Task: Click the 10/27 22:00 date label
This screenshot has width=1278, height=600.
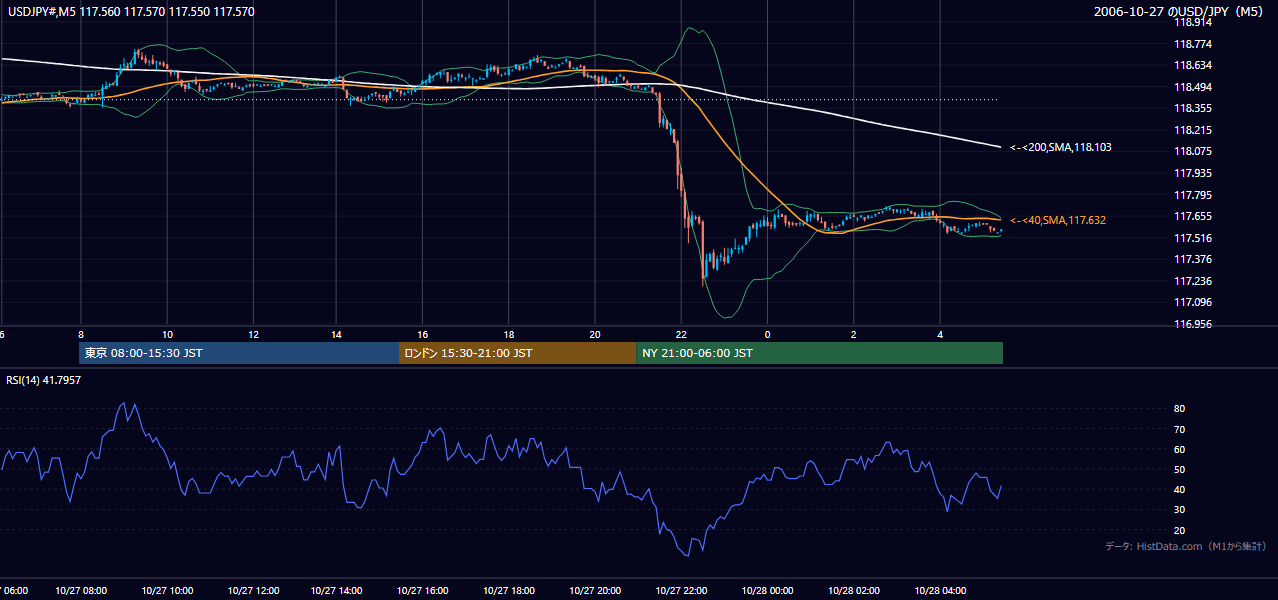Action: (681, 591)
